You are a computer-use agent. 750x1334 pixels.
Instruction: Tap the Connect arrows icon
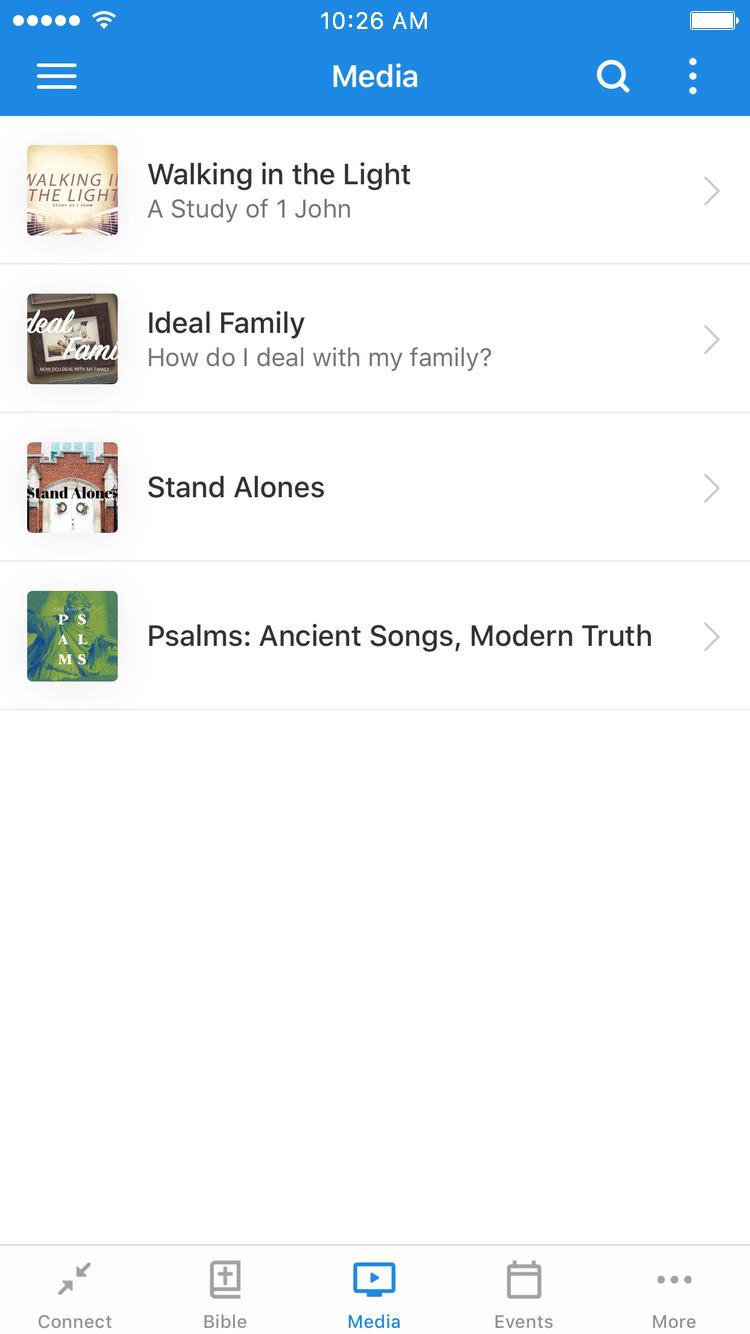pyautogui.click(x=75, y=1279)
